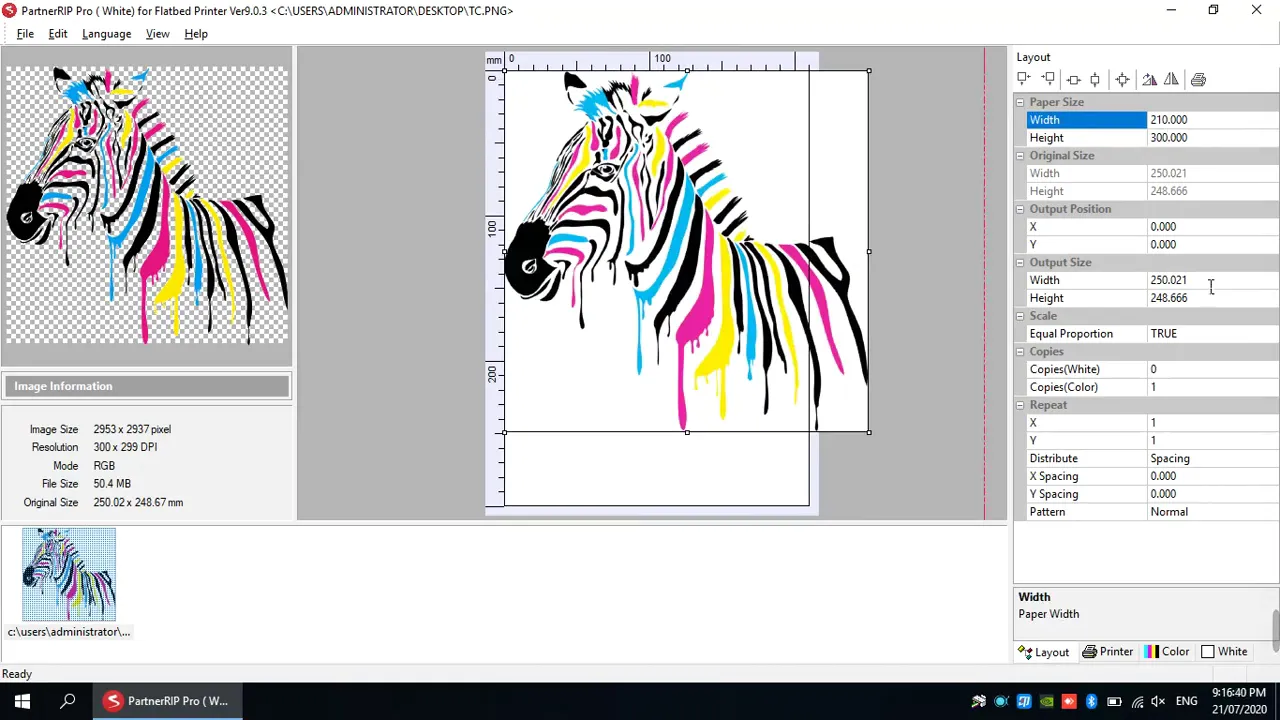The height and width of the screenshot is (720, 1280).
Task: Select the zebra file thumbnail in file list
Action: click(x=69, y=575)
